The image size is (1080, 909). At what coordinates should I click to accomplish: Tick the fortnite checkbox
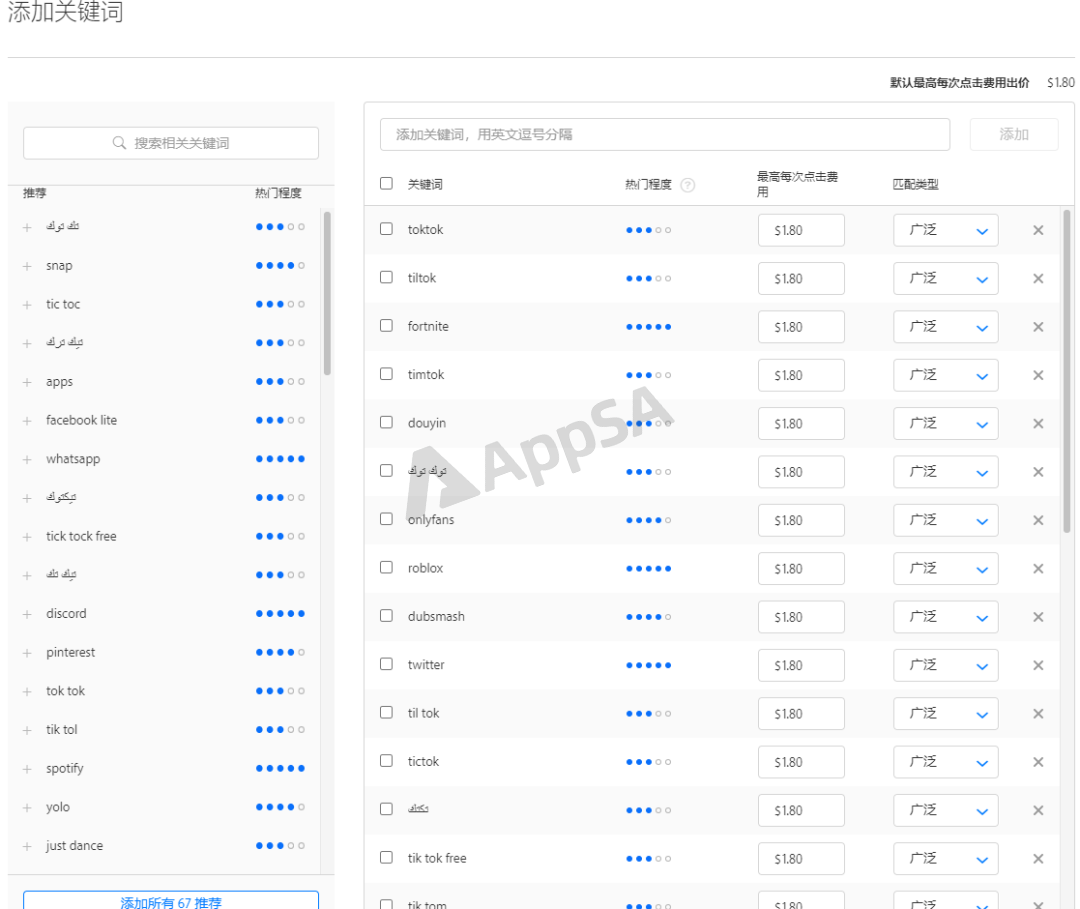point(386,325)
